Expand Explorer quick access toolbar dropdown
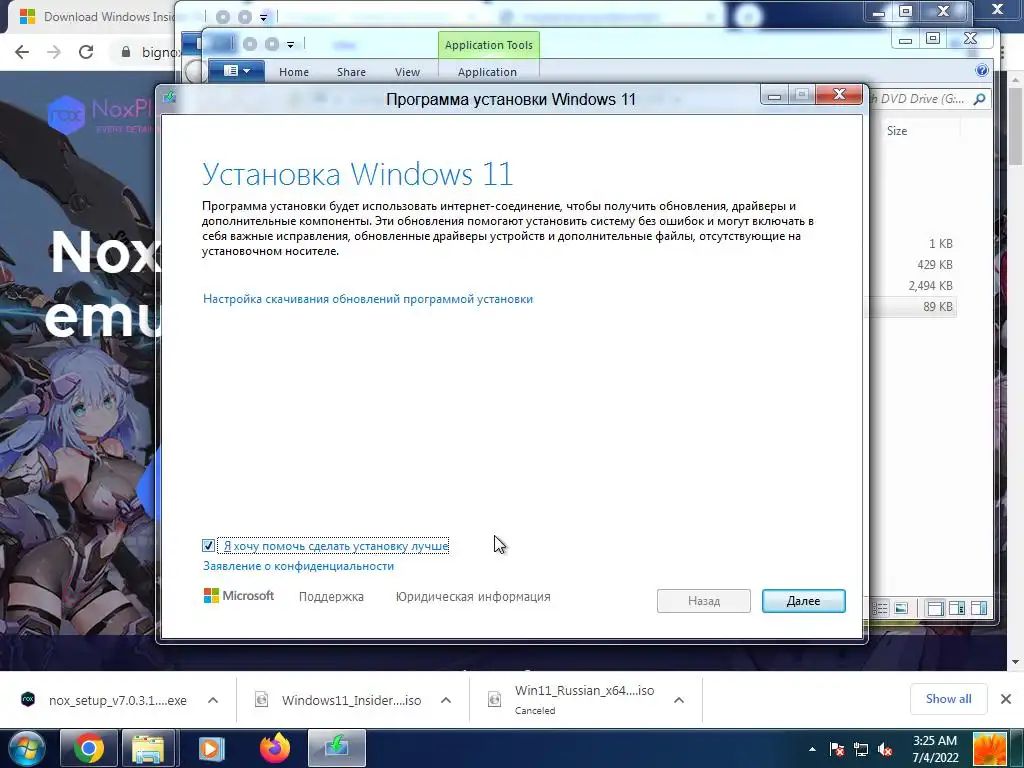This screenshot has height=768, width=1024. click(290, 44)
